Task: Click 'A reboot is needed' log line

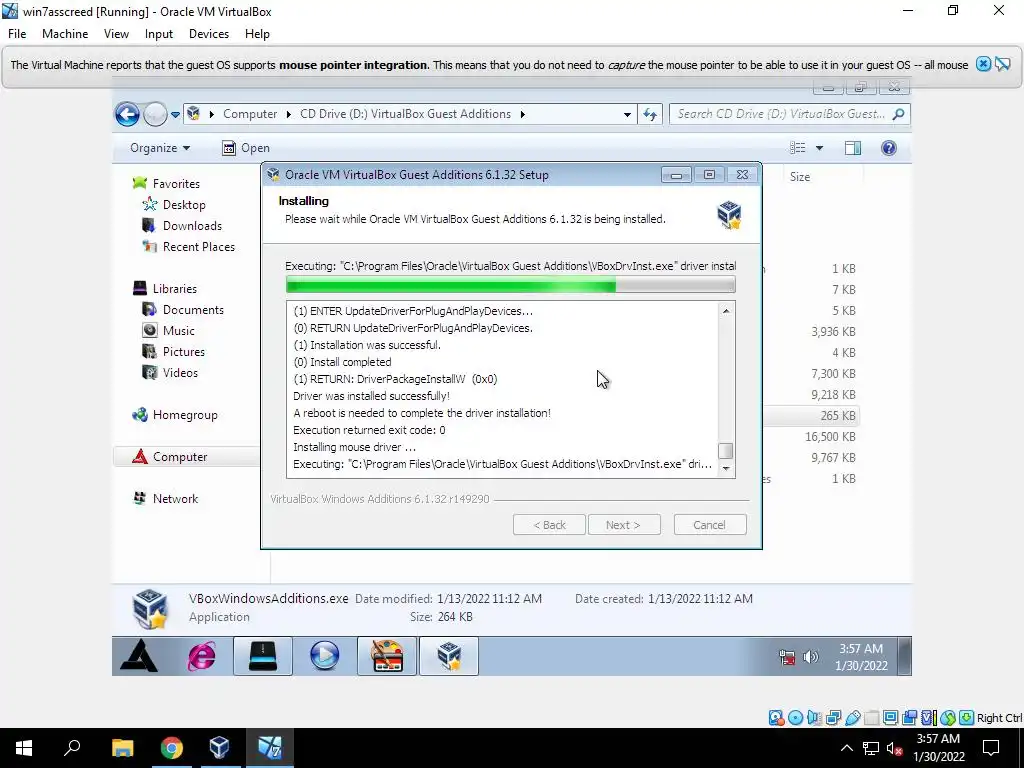Action: [422, 413]
